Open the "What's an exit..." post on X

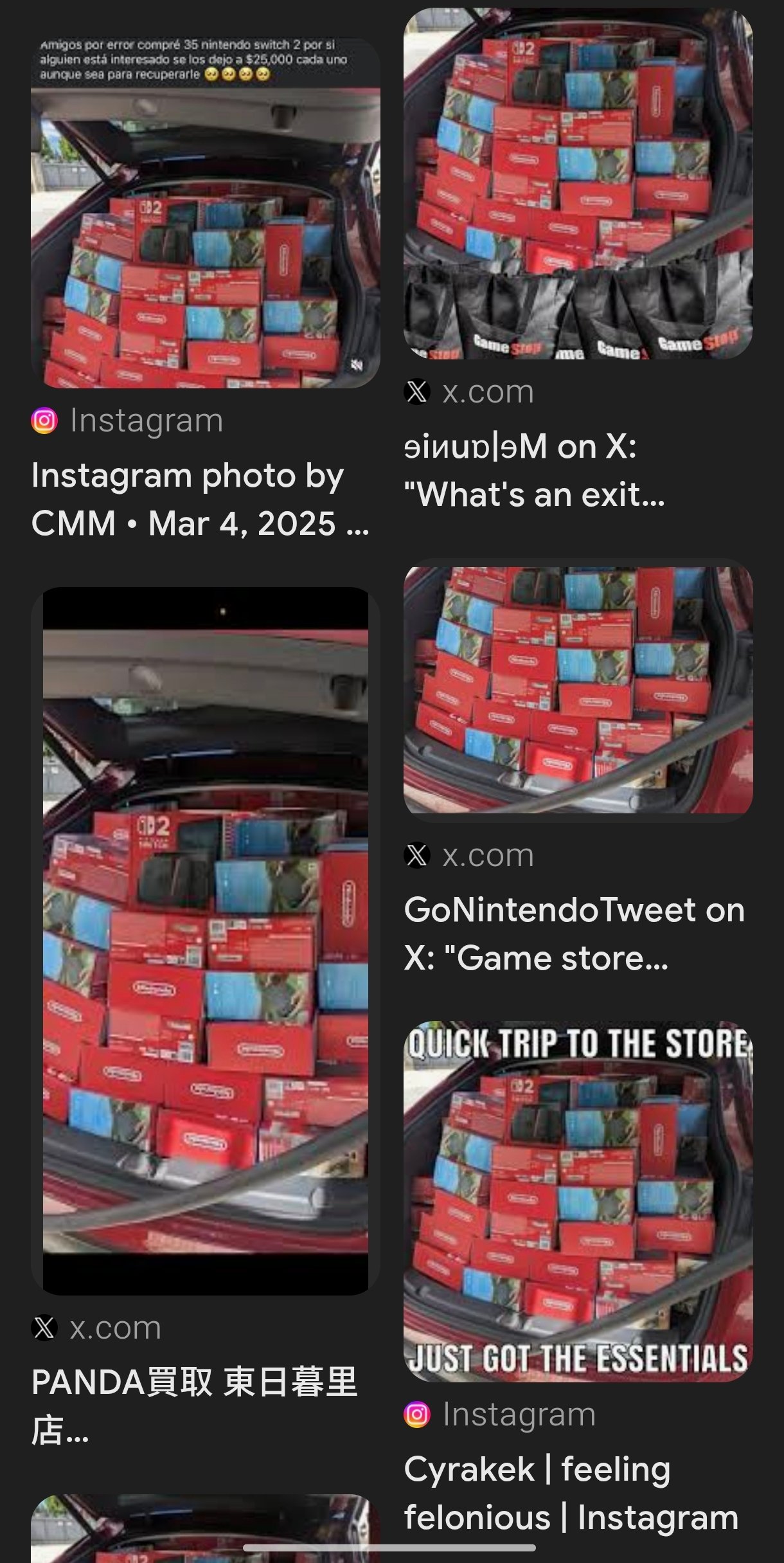pyautogui.click(x=535, y=470)
